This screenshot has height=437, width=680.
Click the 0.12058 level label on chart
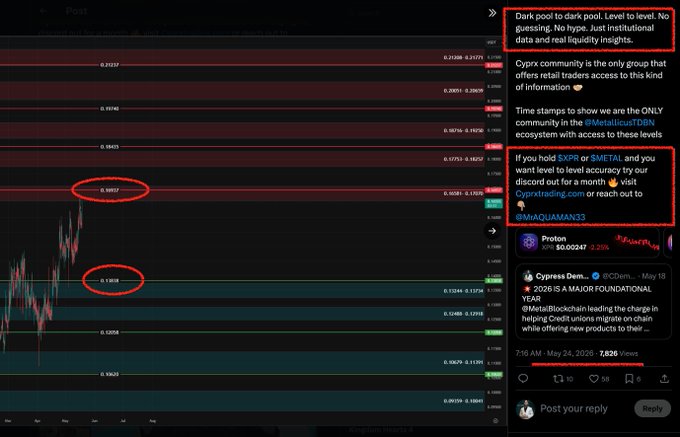(x=109, y=333)
